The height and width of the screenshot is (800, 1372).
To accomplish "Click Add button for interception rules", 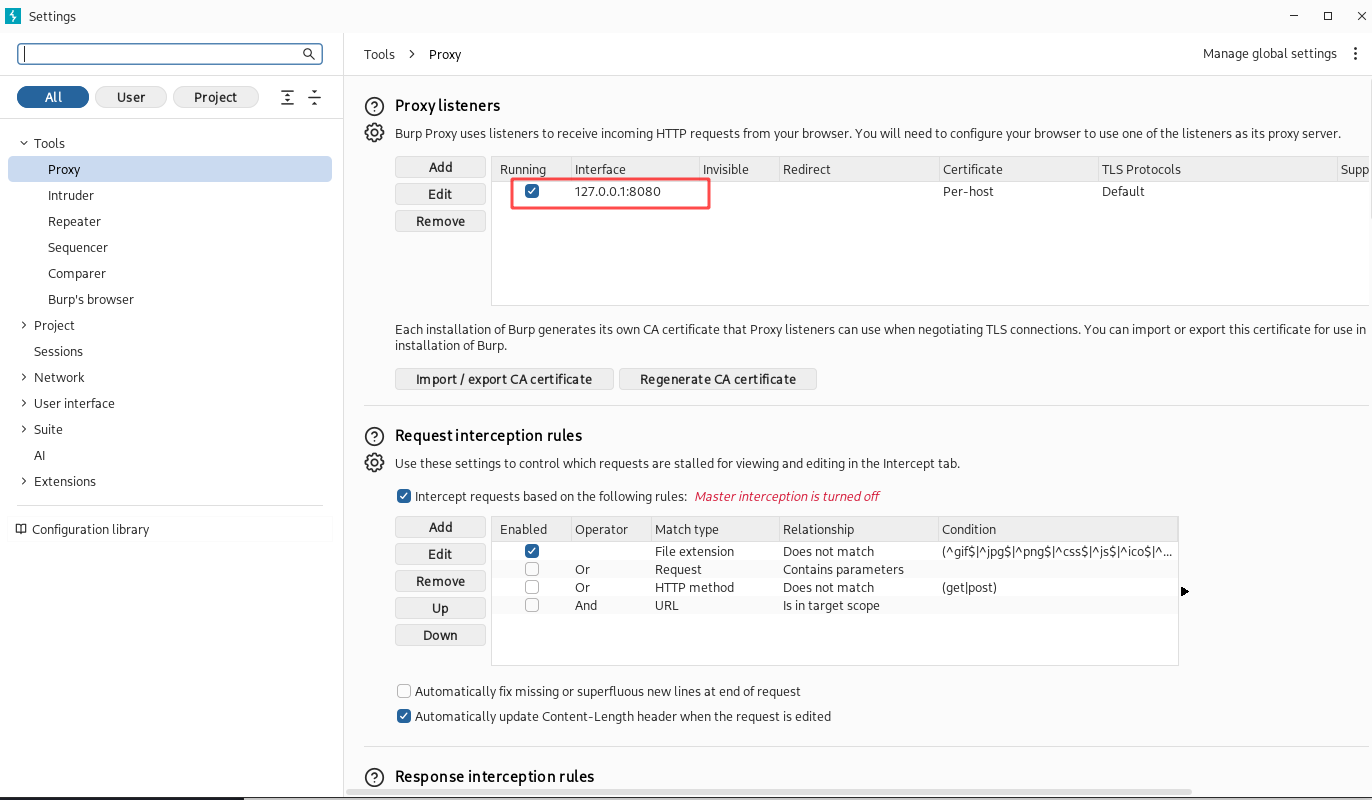I will [x=440, y=527].
